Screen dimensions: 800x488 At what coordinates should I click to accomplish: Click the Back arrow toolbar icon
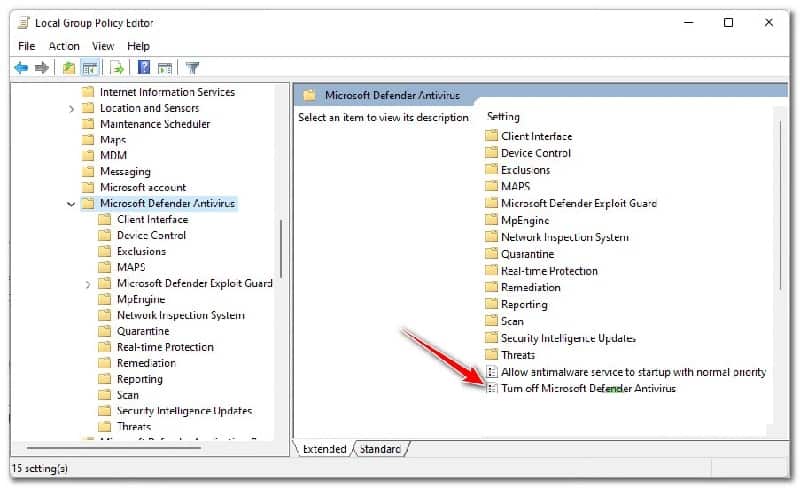pyautogui.click(x=21, y=67)
